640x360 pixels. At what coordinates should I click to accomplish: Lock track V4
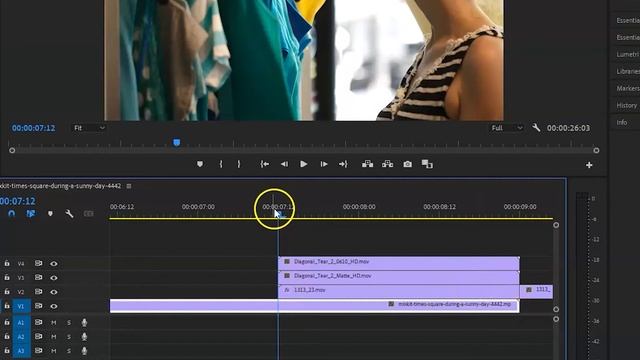(7, 263)
